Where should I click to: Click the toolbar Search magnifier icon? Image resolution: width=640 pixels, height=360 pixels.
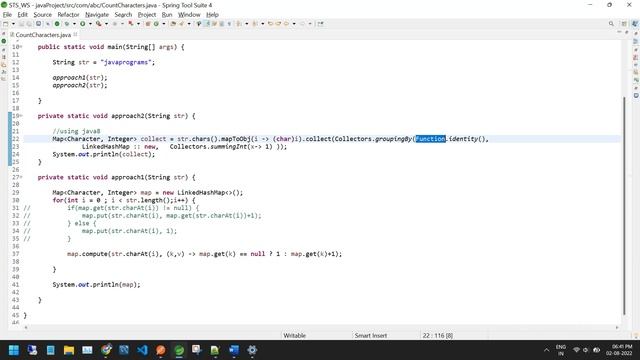tap(611, 24)
